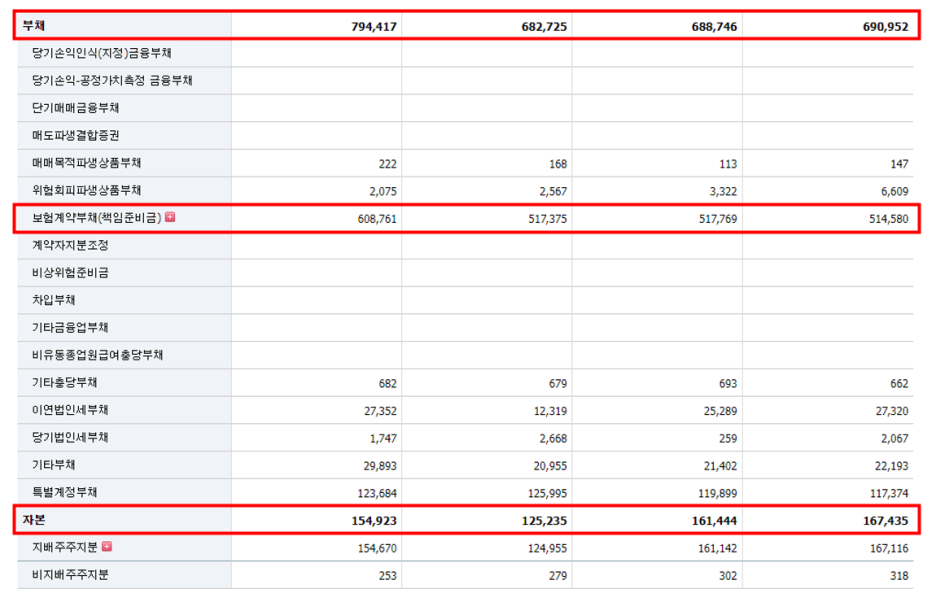The image size is (936, 602).
Task: Click the 단기매매금융부채 row label
Action: coord(76,108)
